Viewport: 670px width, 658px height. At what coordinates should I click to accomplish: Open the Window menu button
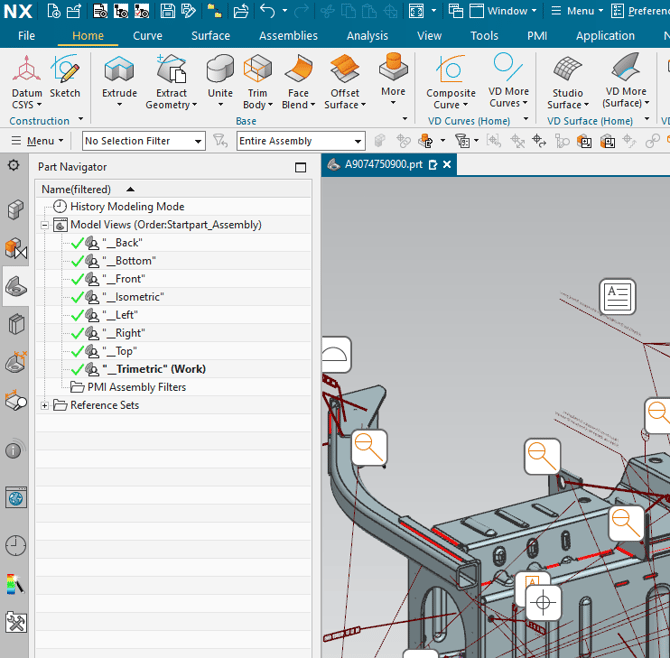coord(505,11)
